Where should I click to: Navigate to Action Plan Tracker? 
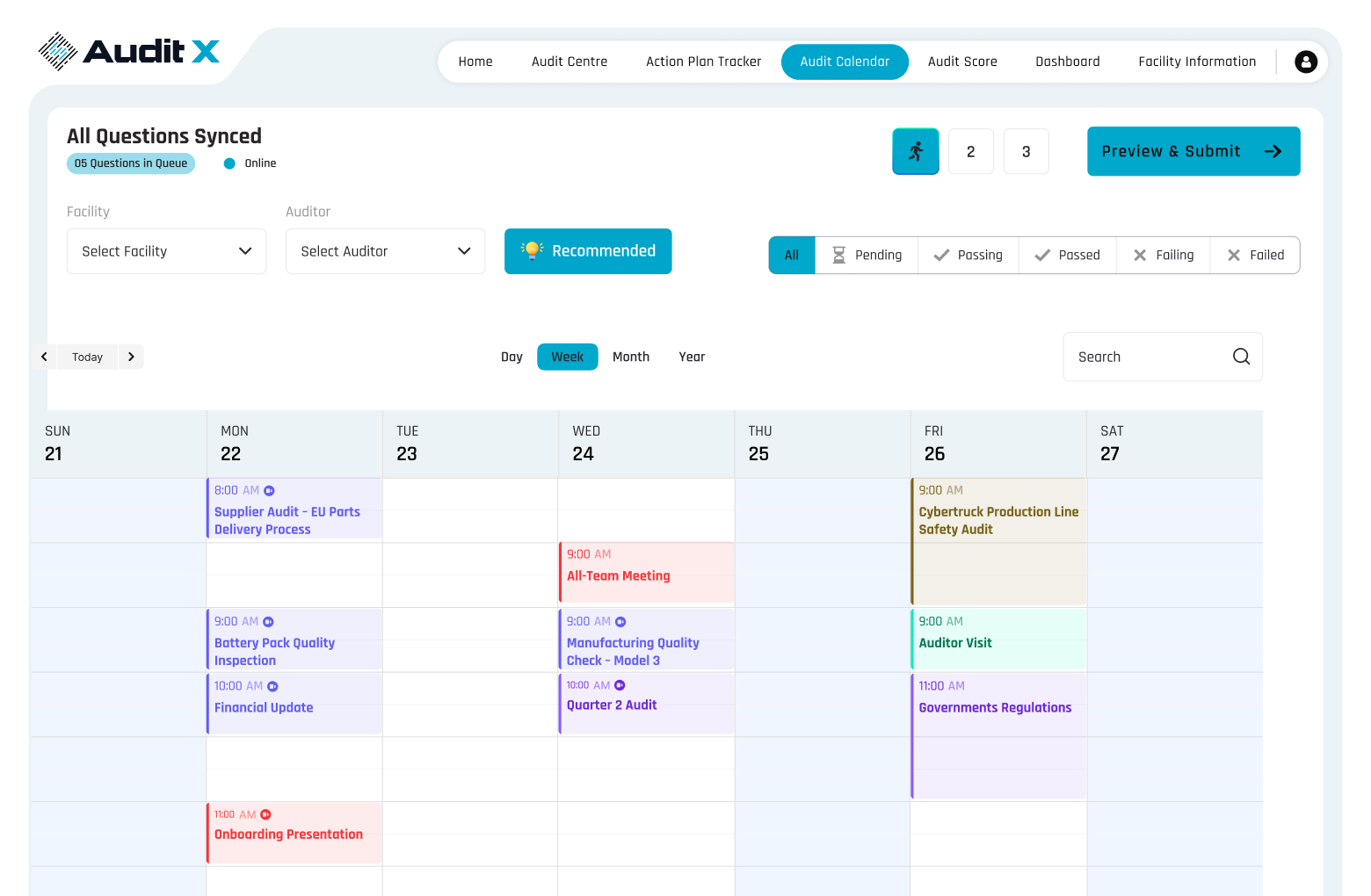[703, 61]
